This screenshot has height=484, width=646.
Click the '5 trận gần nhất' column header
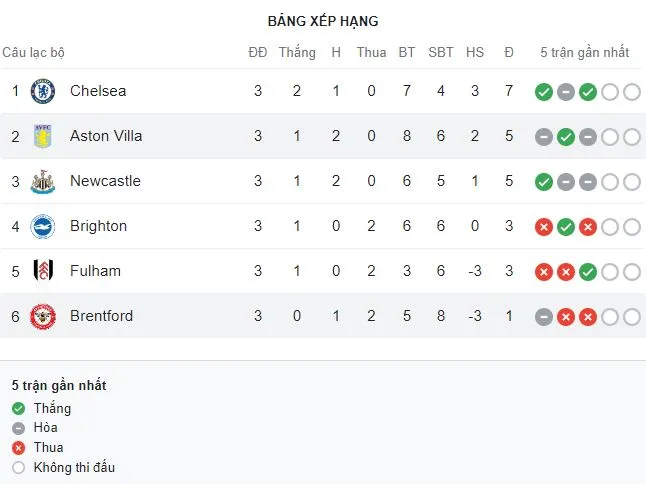[585, 52]
